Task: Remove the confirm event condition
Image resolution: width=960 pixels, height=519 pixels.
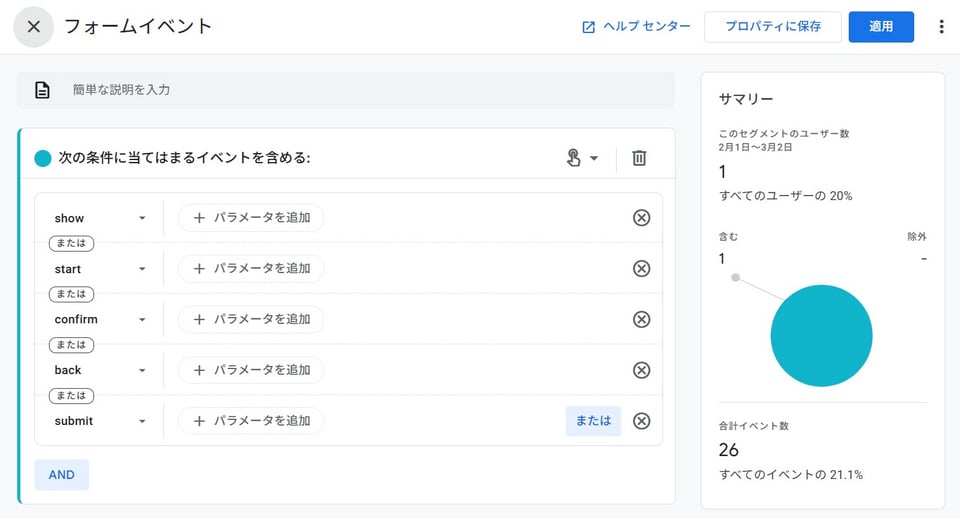Action: click(642, 319)
